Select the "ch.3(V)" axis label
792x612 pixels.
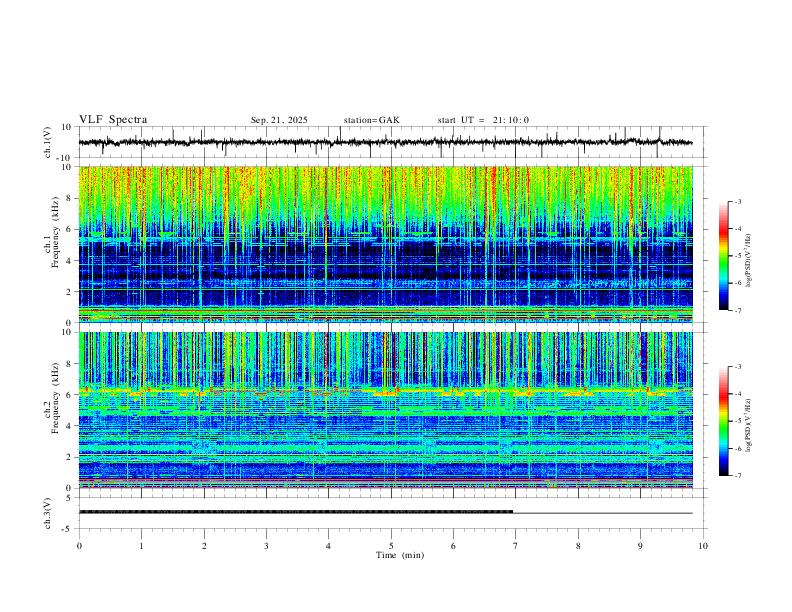[48, 513]
